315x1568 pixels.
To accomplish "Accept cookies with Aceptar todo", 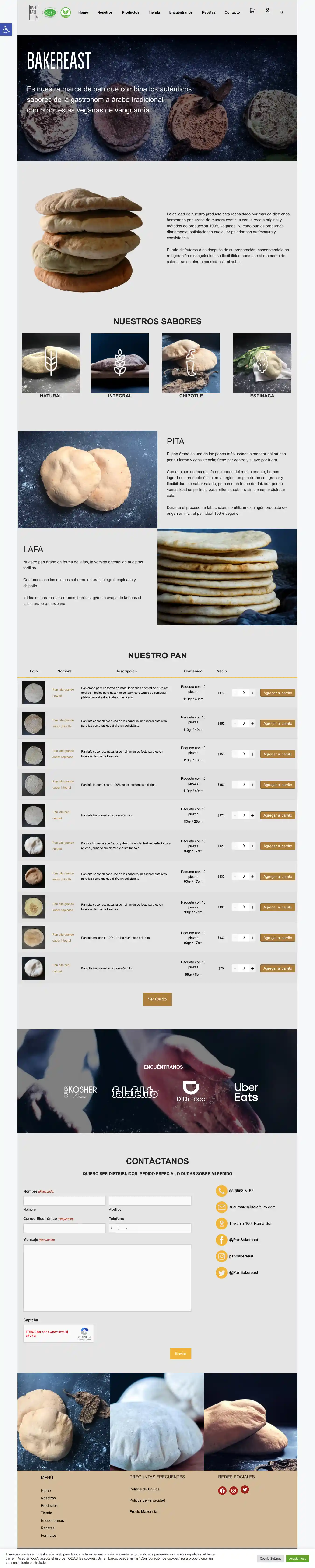I will pyautogui.click(x=297, y=1558).
